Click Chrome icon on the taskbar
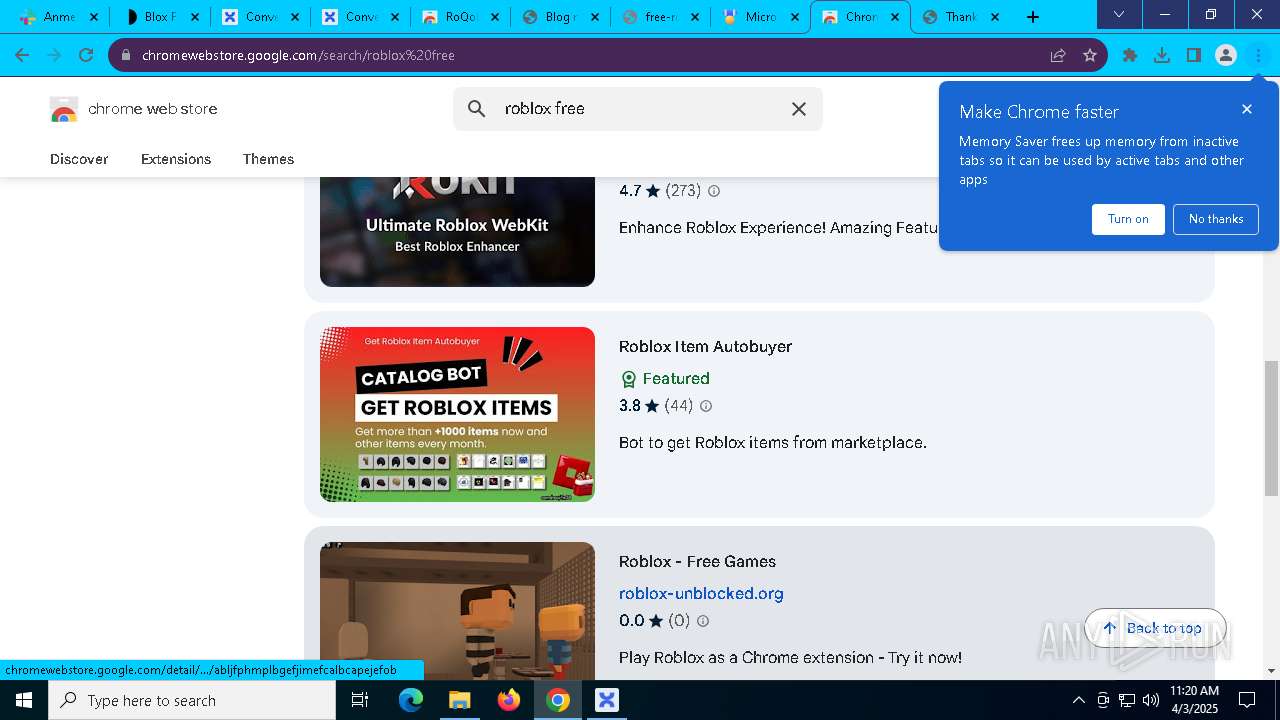The width and height of the screenshot is (1280, 720). click(558, 700)
